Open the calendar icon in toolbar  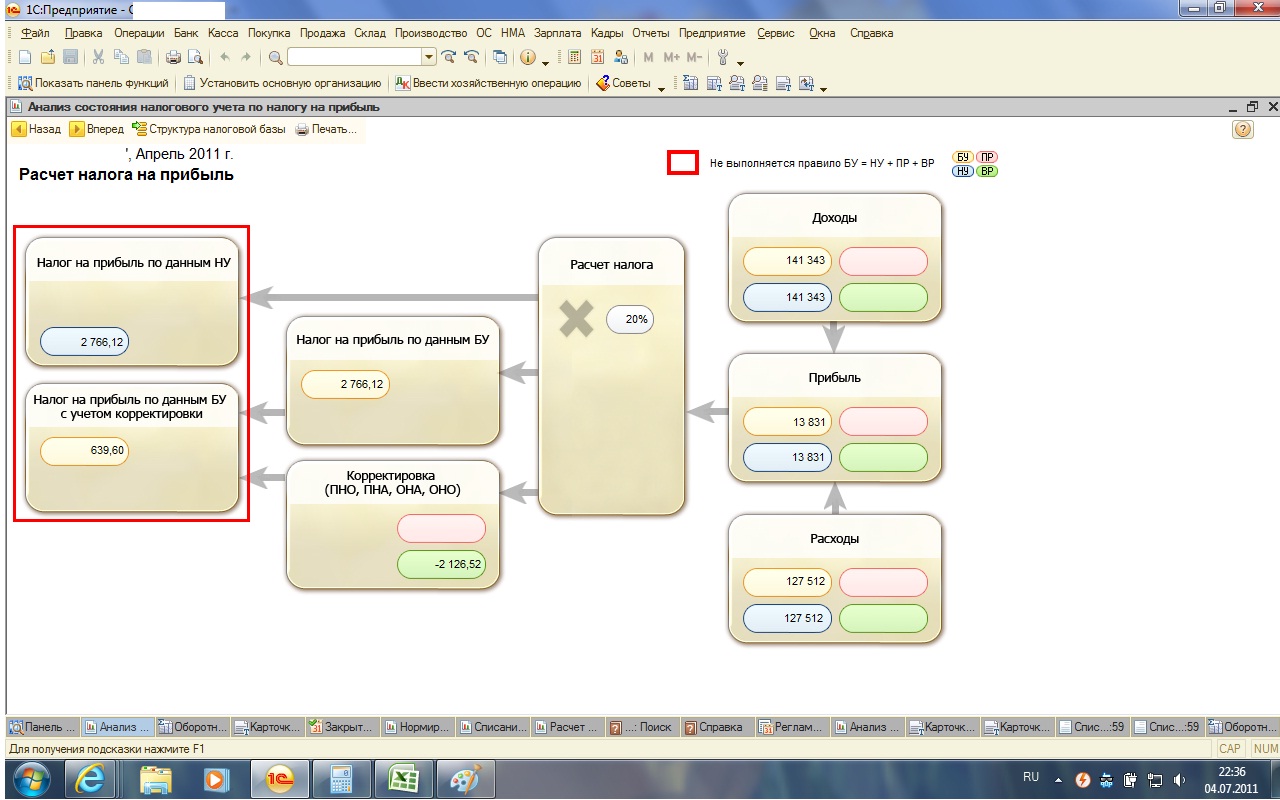coord(599,57)
